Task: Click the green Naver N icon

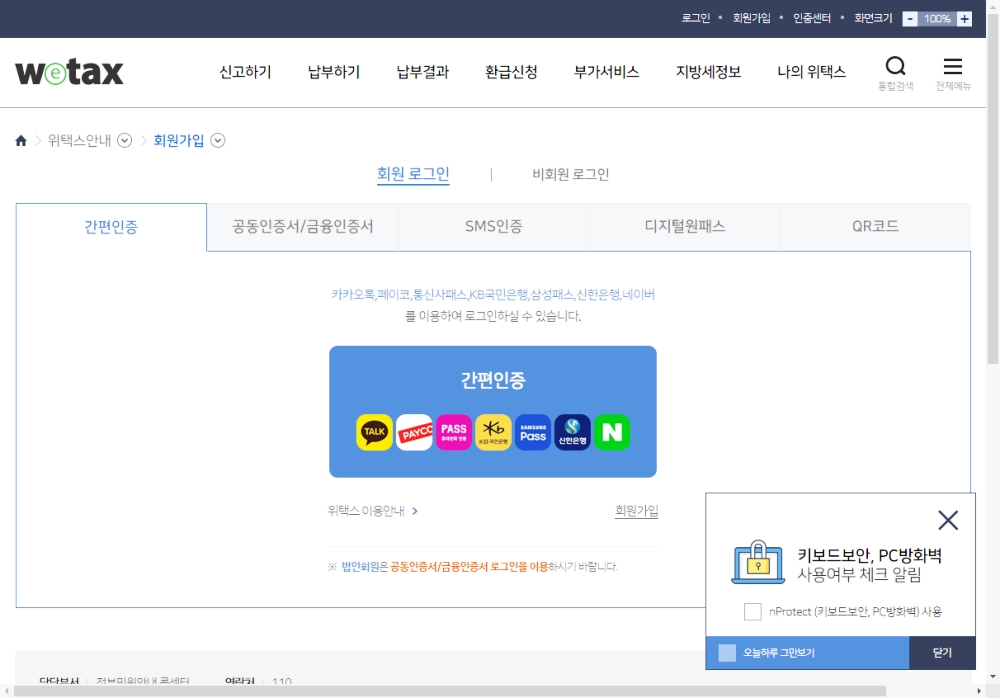Action: pos(612,433)
